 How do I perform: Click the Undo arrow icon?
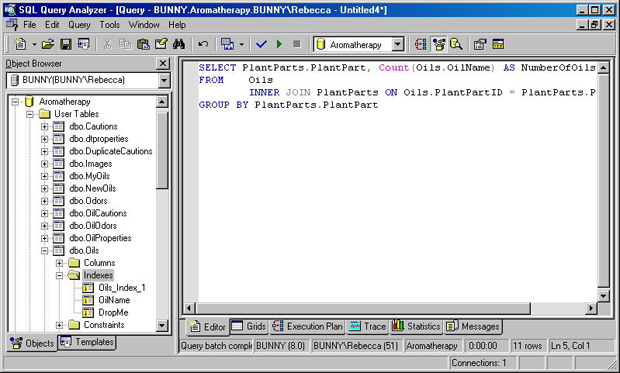tap(203, 44)
